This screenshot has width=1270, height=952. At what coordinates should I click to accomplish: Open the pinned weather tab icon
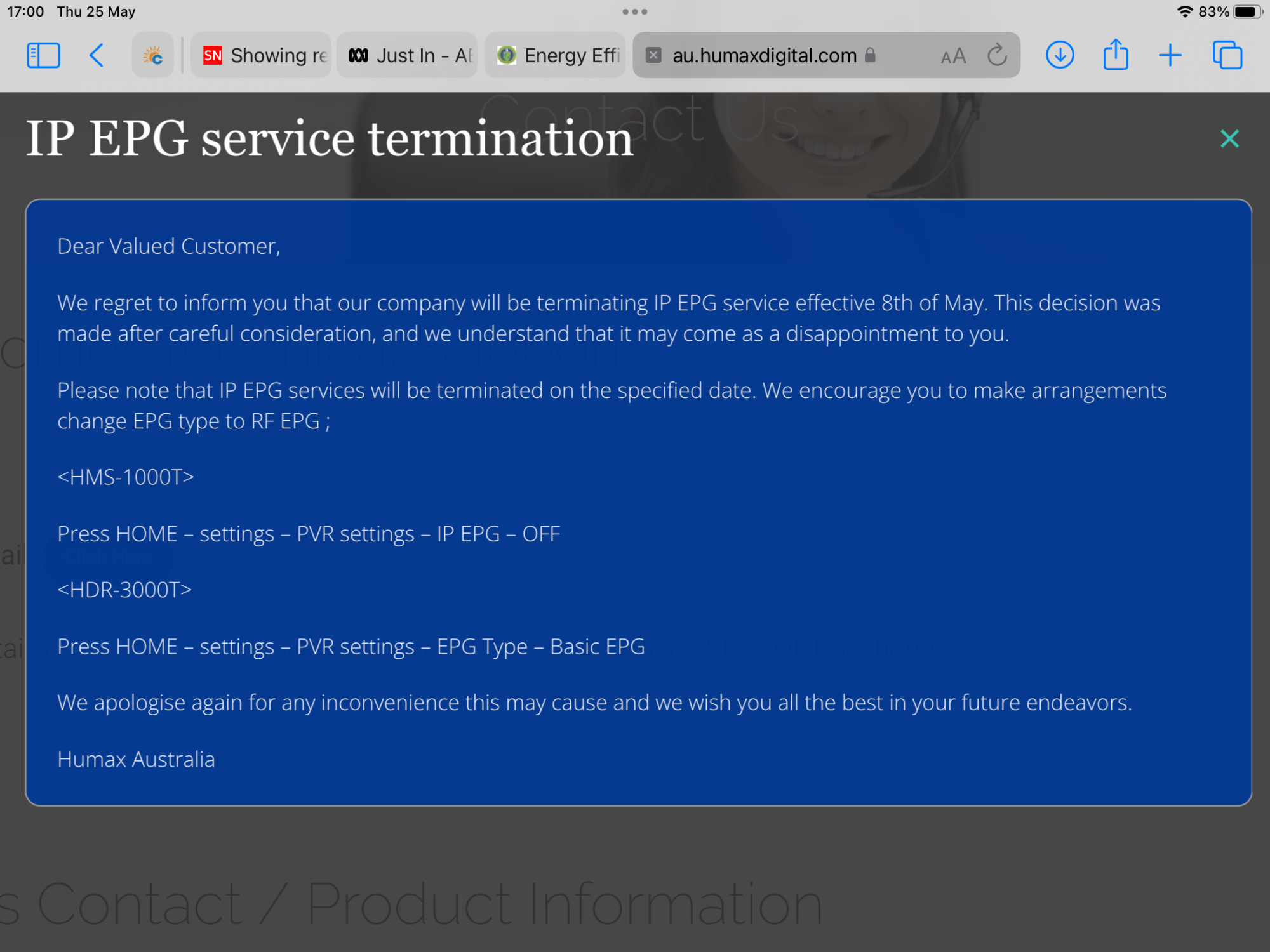(153, 55)
